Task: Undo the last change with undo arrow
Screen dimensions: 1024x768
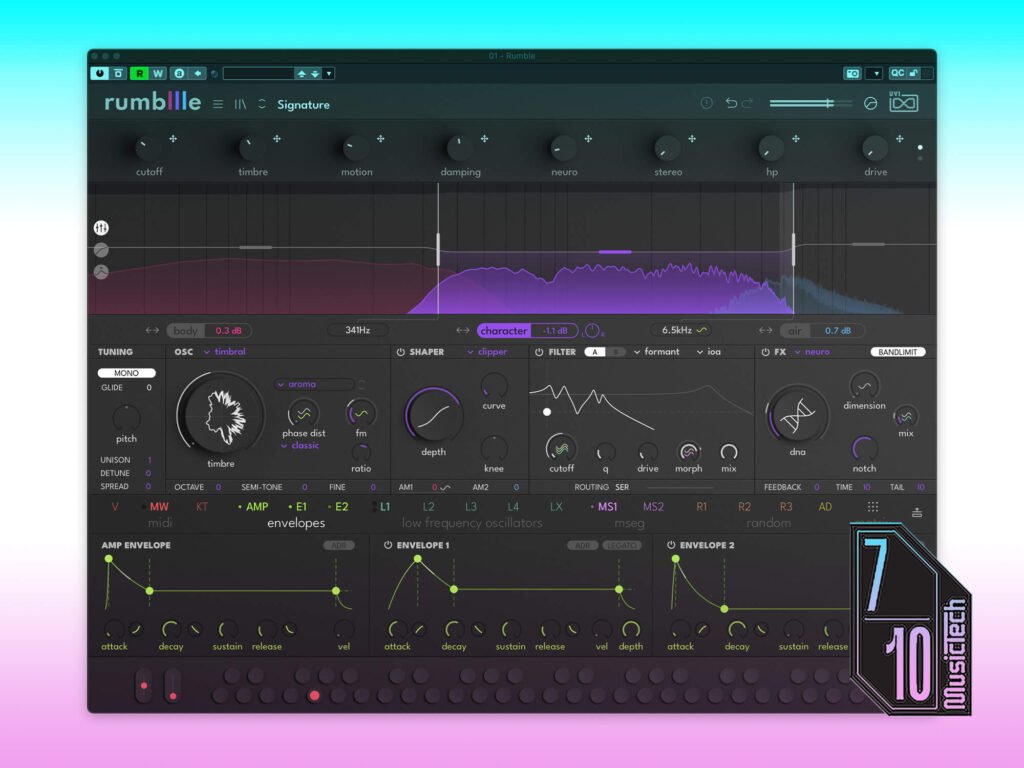Action: (x=731, y=103)
